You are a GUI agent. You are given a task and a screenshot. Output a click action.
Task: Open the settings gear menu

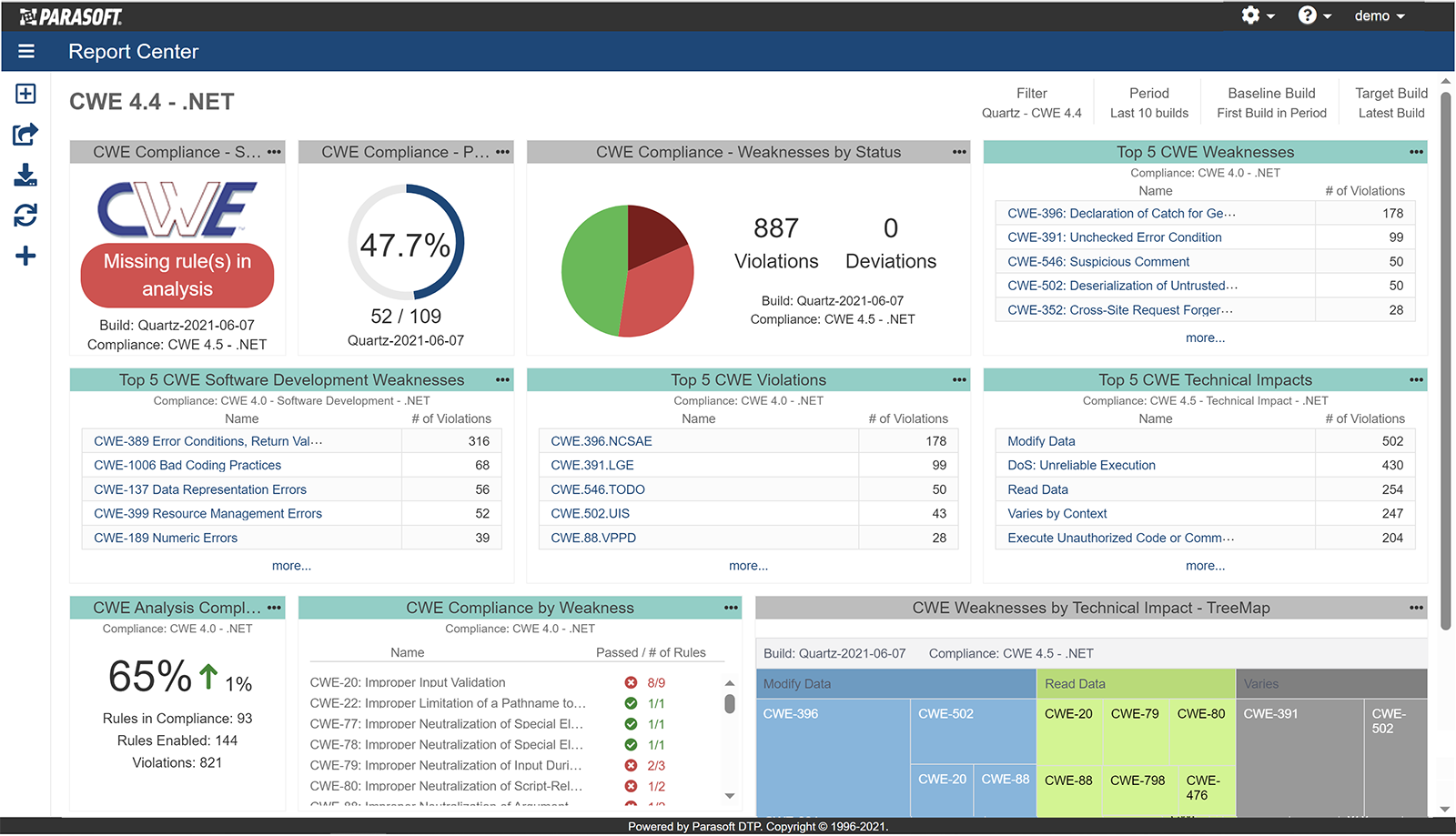(1250, 15)
